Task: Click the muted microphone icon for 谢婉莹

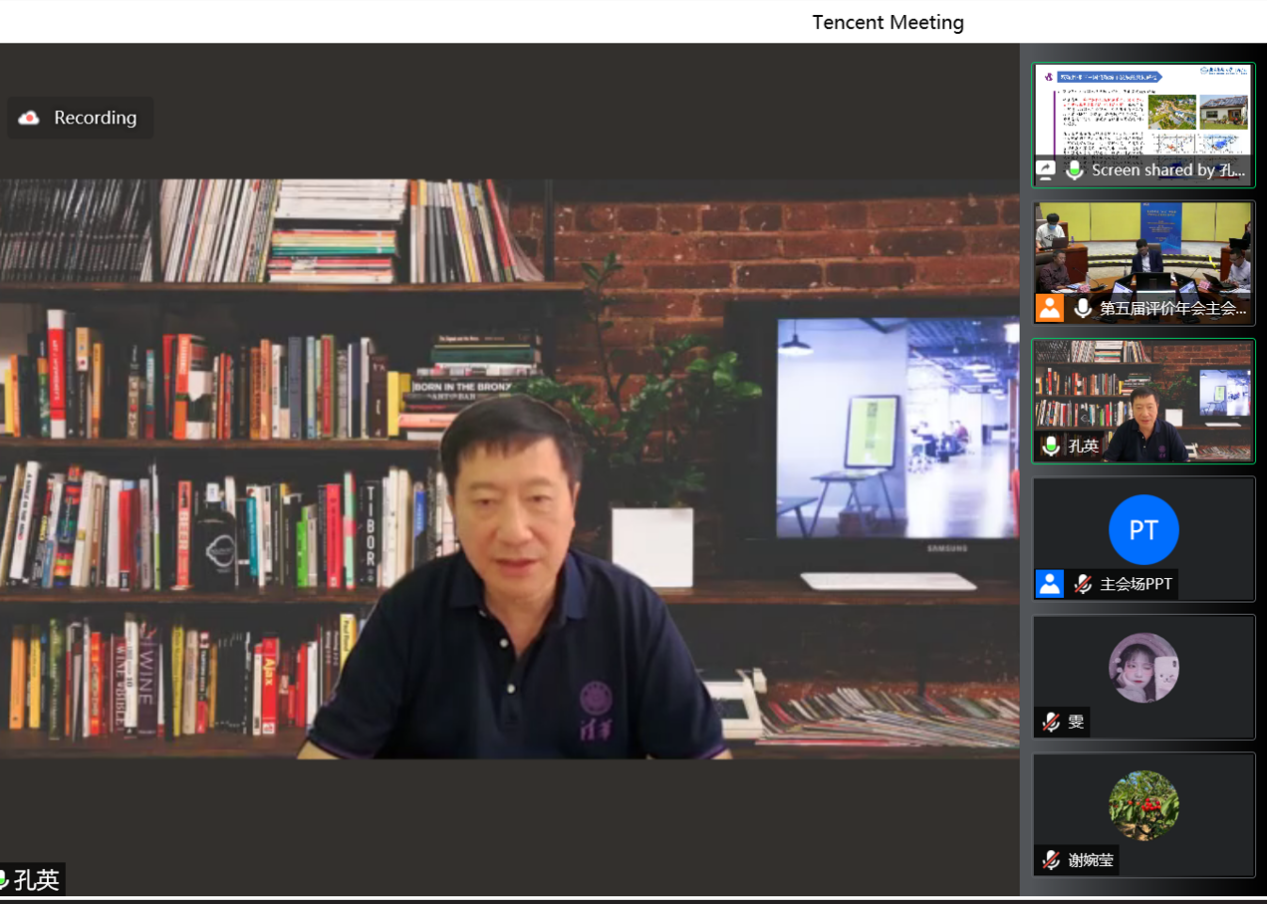Action: pyautogui.click(x=1051, y=860)
